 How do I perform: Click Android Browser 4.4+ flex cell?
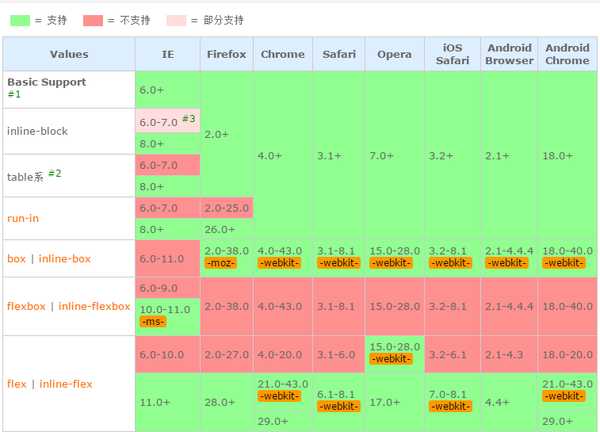coord(509,403)
